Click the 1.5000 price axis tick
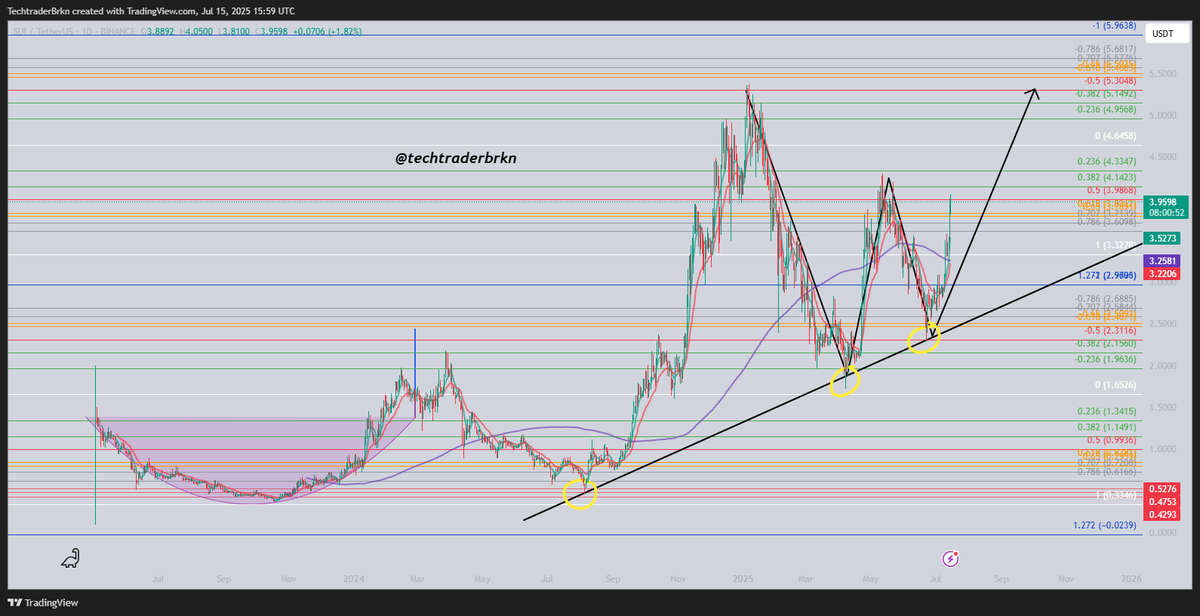1200x616 pixels. click(x=1162, y=408)
